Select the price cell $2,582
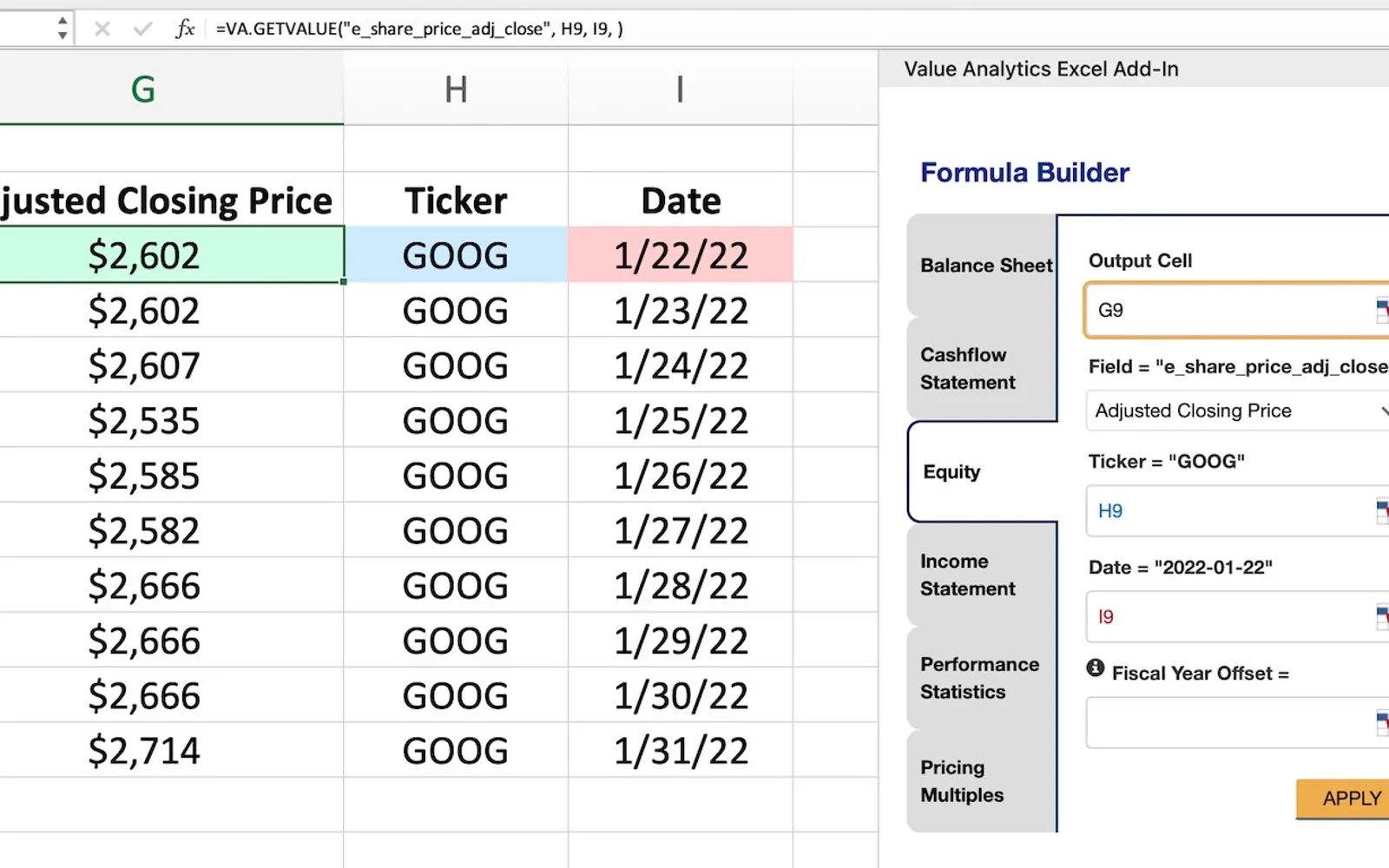This screenshot has width=1389, height=868. (x=172, y=530)
